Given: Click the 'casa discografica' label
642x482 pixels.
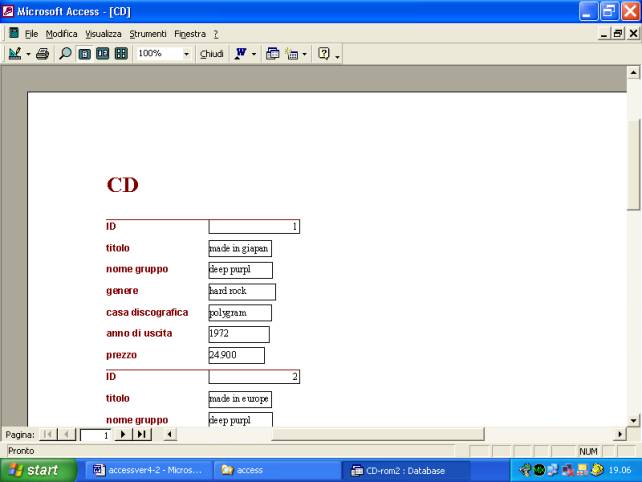Looking at the screenshot, I should tap(147, 312).
